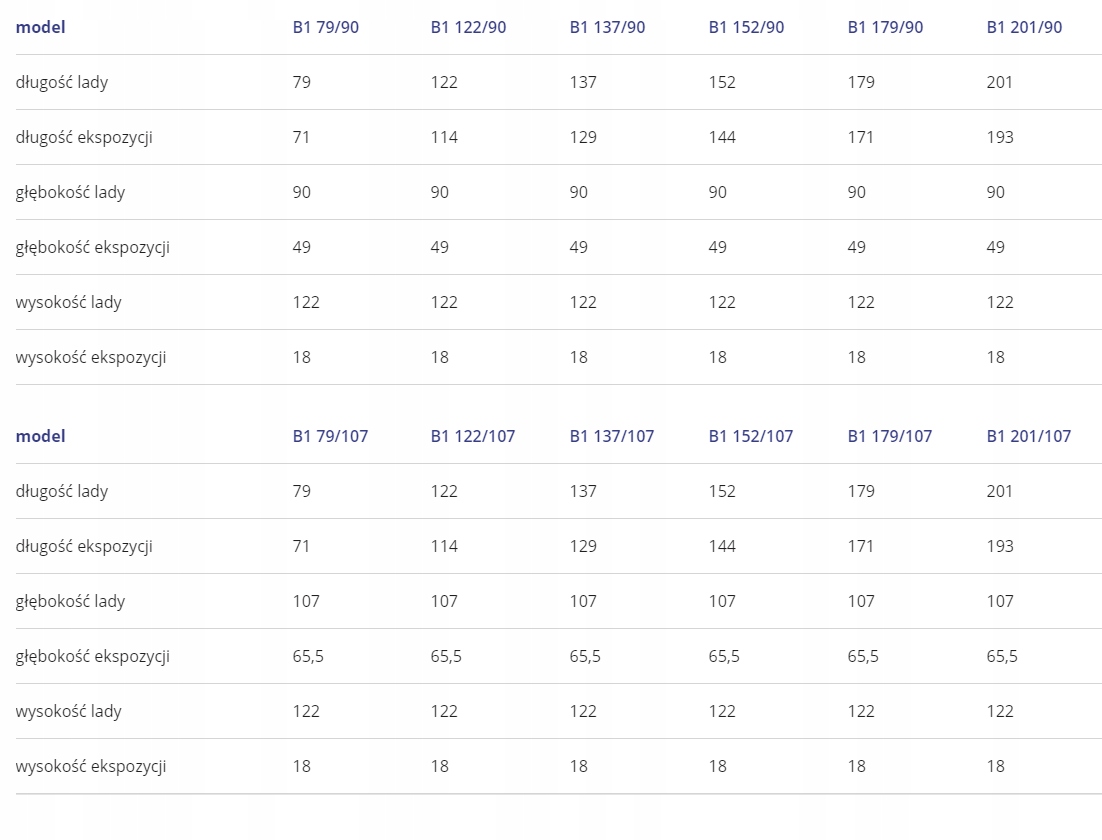Click the "B1 179/90" column header
The width and height of the screenshot is (1102, 840).
[x=885, y=27]
